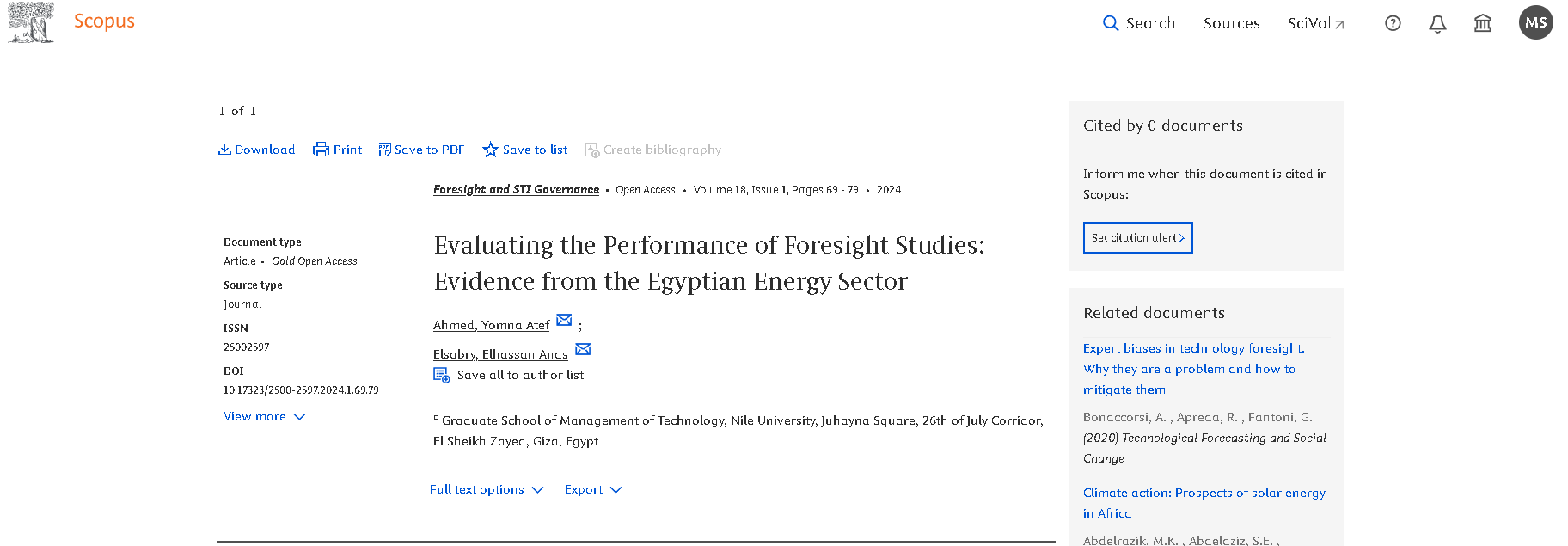Open the Export dropdown

click(x=593, y=489)
